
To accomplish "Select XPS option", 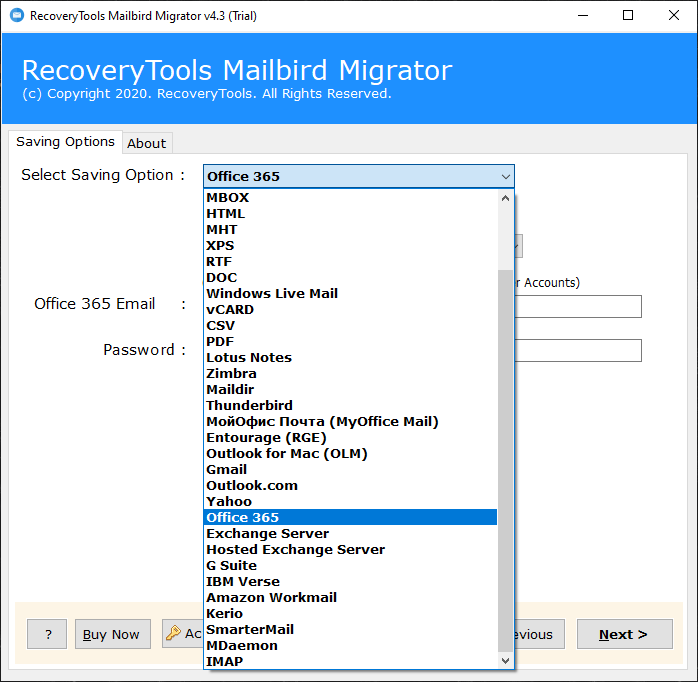I will pyautogui.click(x=350, y=246).
